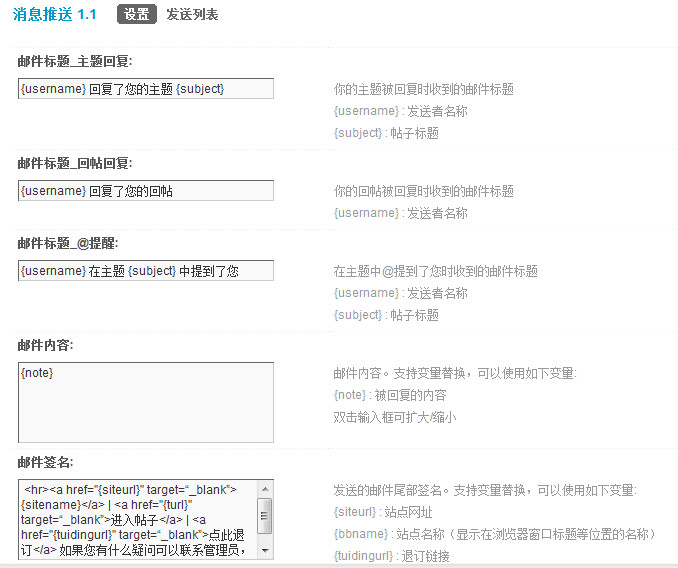Click the 邮件标题_回帖回复 label
Image resolution: width=678 pixels, height=568 pixels.
click(x=75, y=163)
